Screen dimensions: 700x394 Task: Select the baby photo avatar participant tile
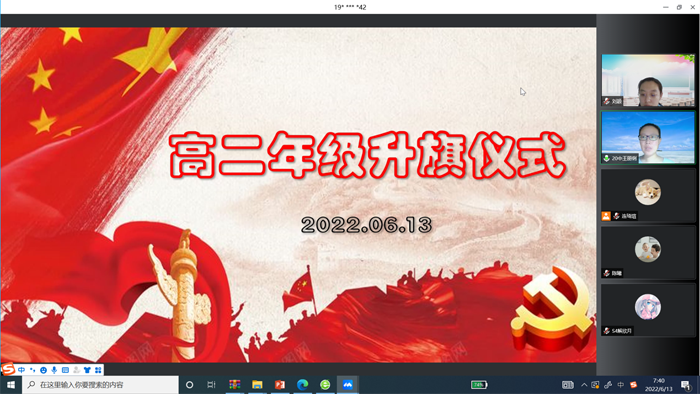[x=648, y=252]
